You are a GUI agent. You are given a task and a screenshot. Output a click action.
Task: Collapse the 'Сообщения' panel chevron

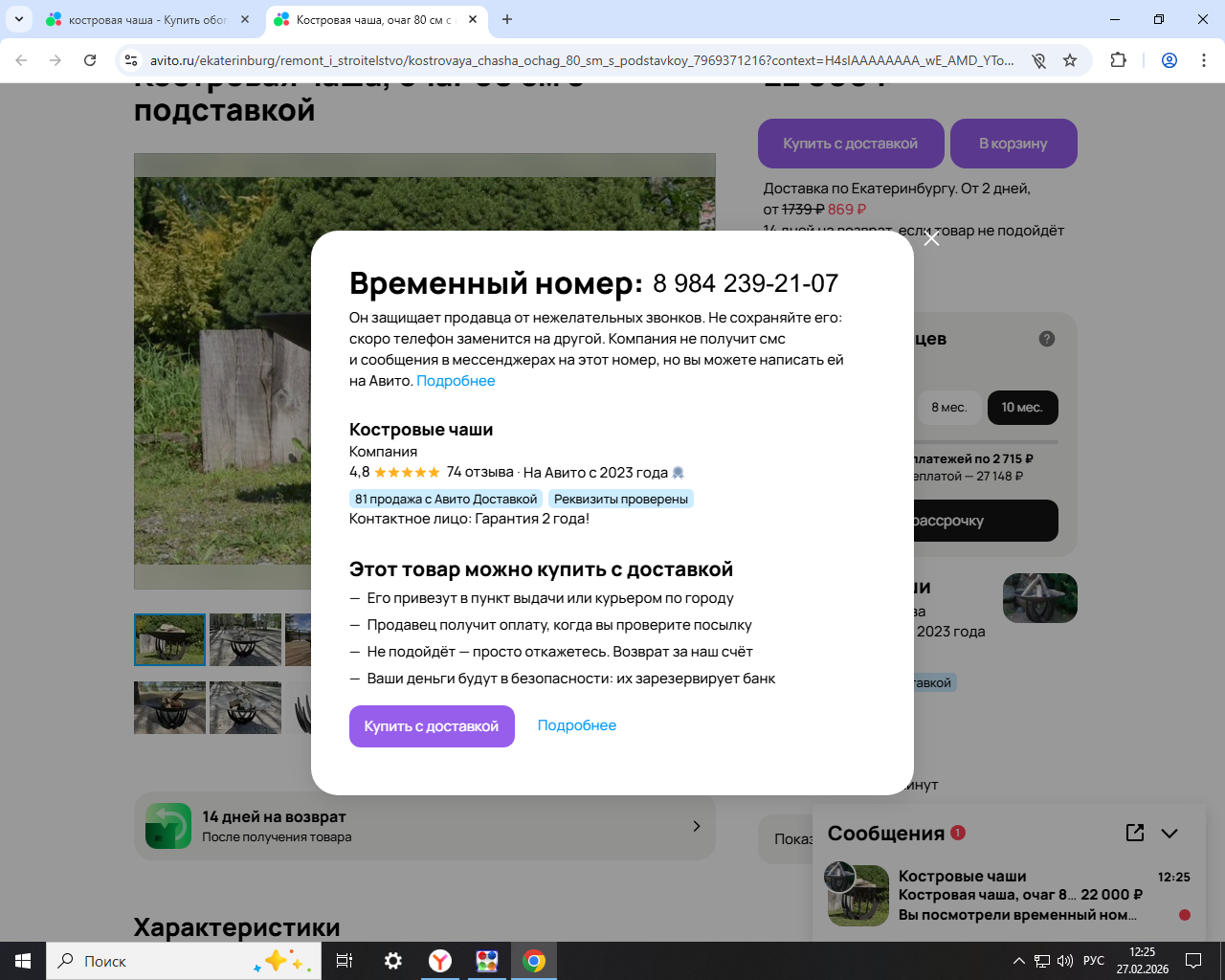pos(1169,834)
